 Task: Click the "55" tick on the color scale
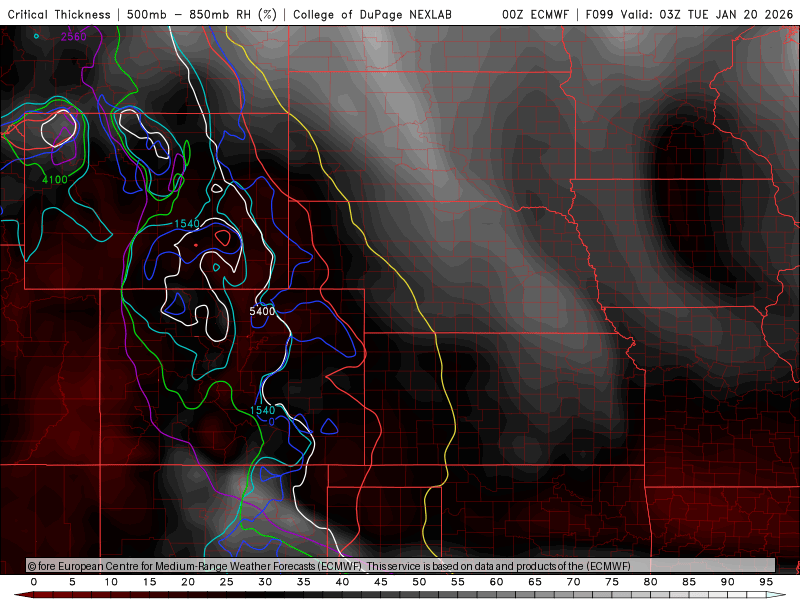458,582
